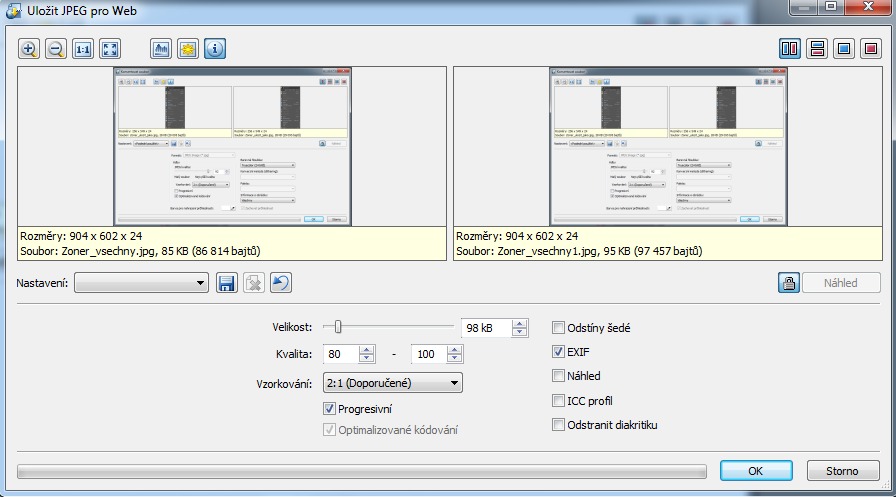
Task: Show the histogram display
Action: pos(161,48)
